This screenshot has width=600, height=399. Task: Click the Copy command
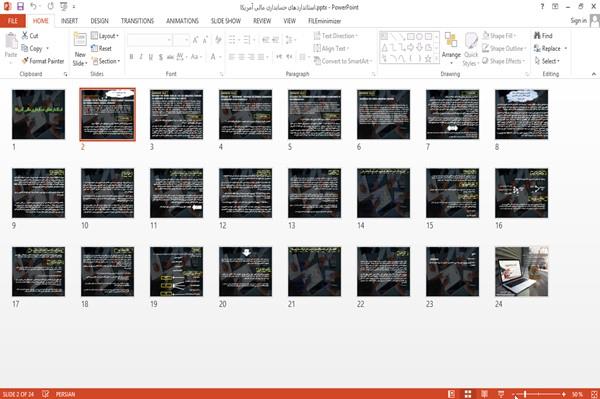tap(32, 48)
